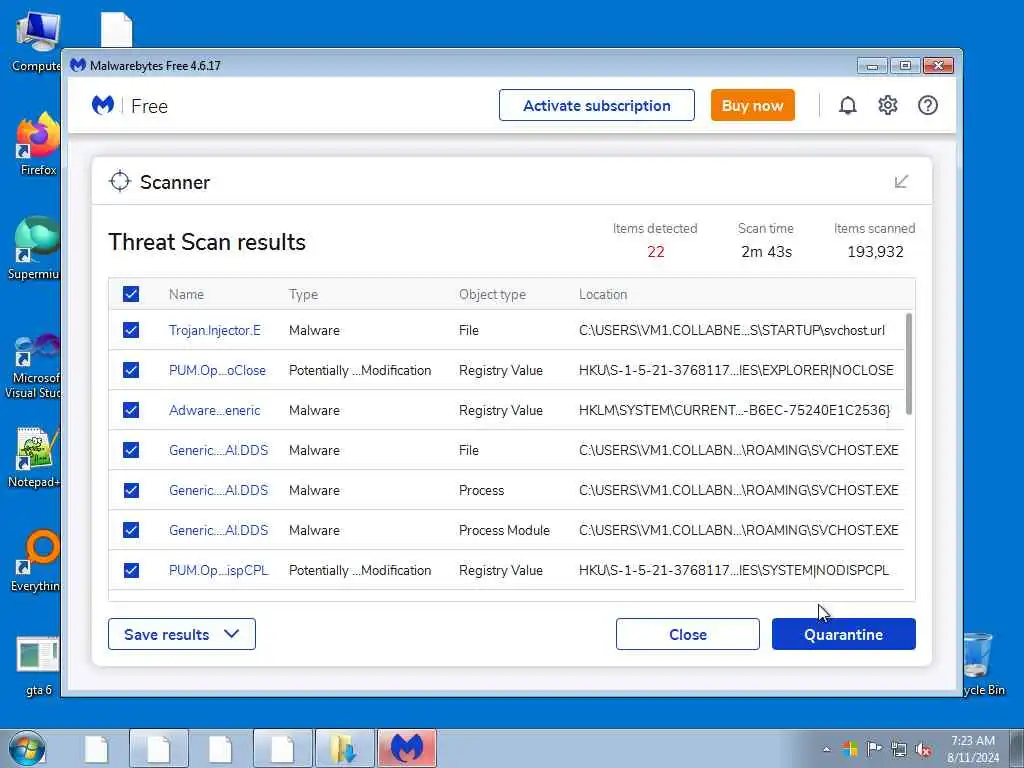Click the Malwarebytes logo beside Free
The width and height of the screenshot is (1024, 768).
coord(103,105)
